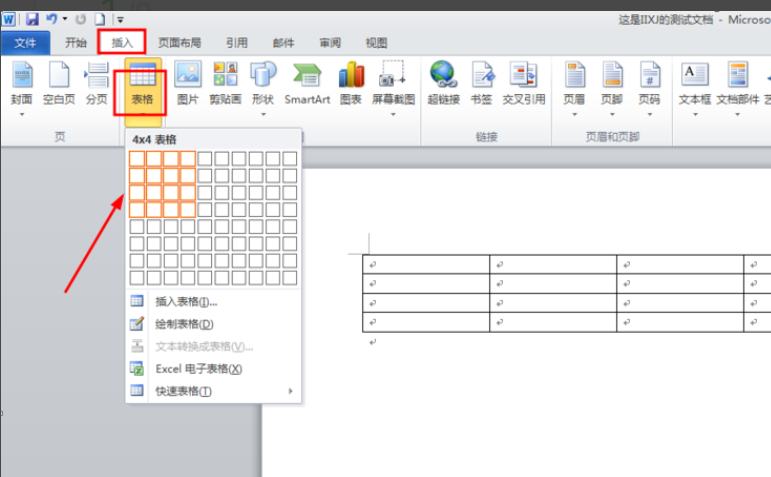Select the 4x4 highlighted corner grid cell
The height and width of the screenshot is (477, 771).
188,210
